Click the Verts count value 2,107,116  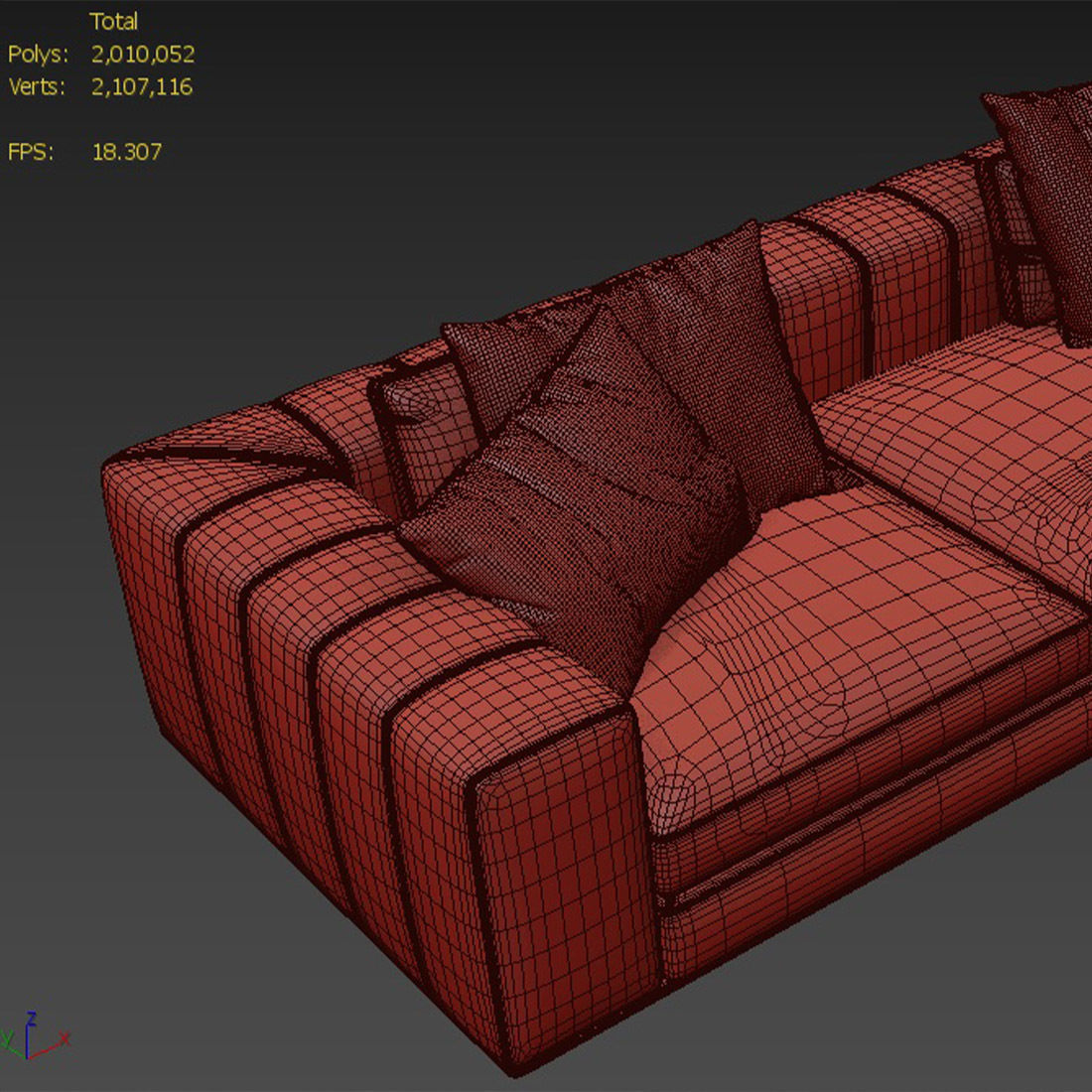click(x=142, y=87)
